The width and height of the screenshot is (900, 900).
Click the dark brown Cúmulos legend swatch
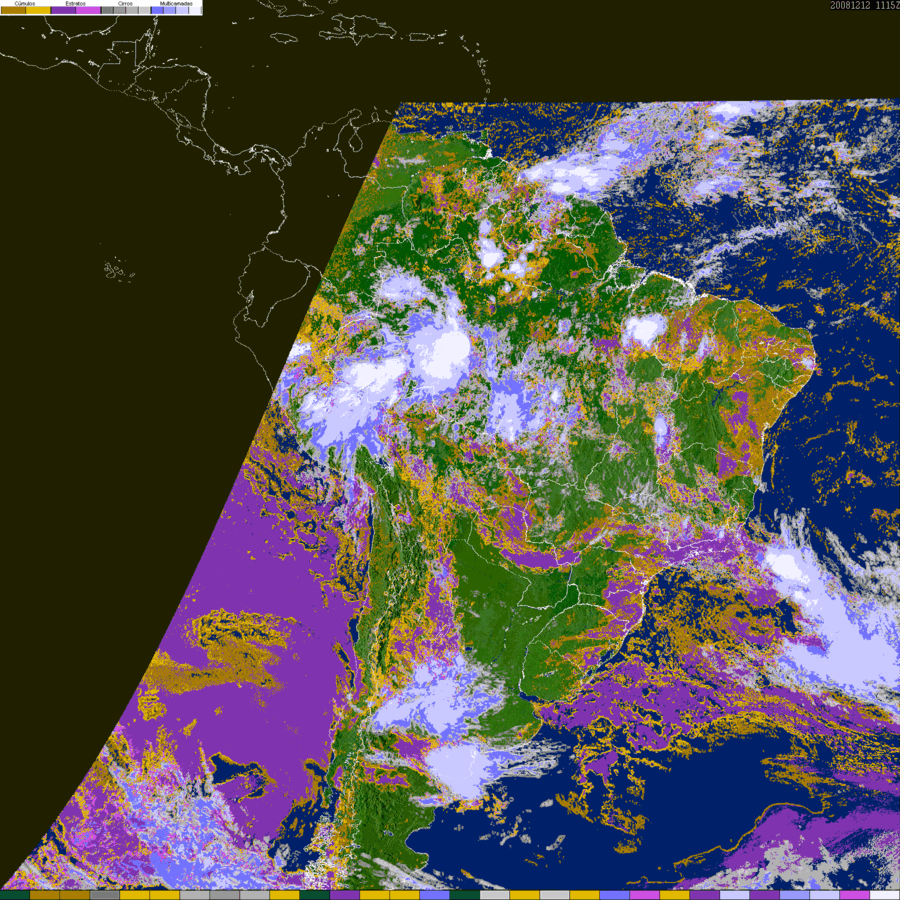(13, 10)
